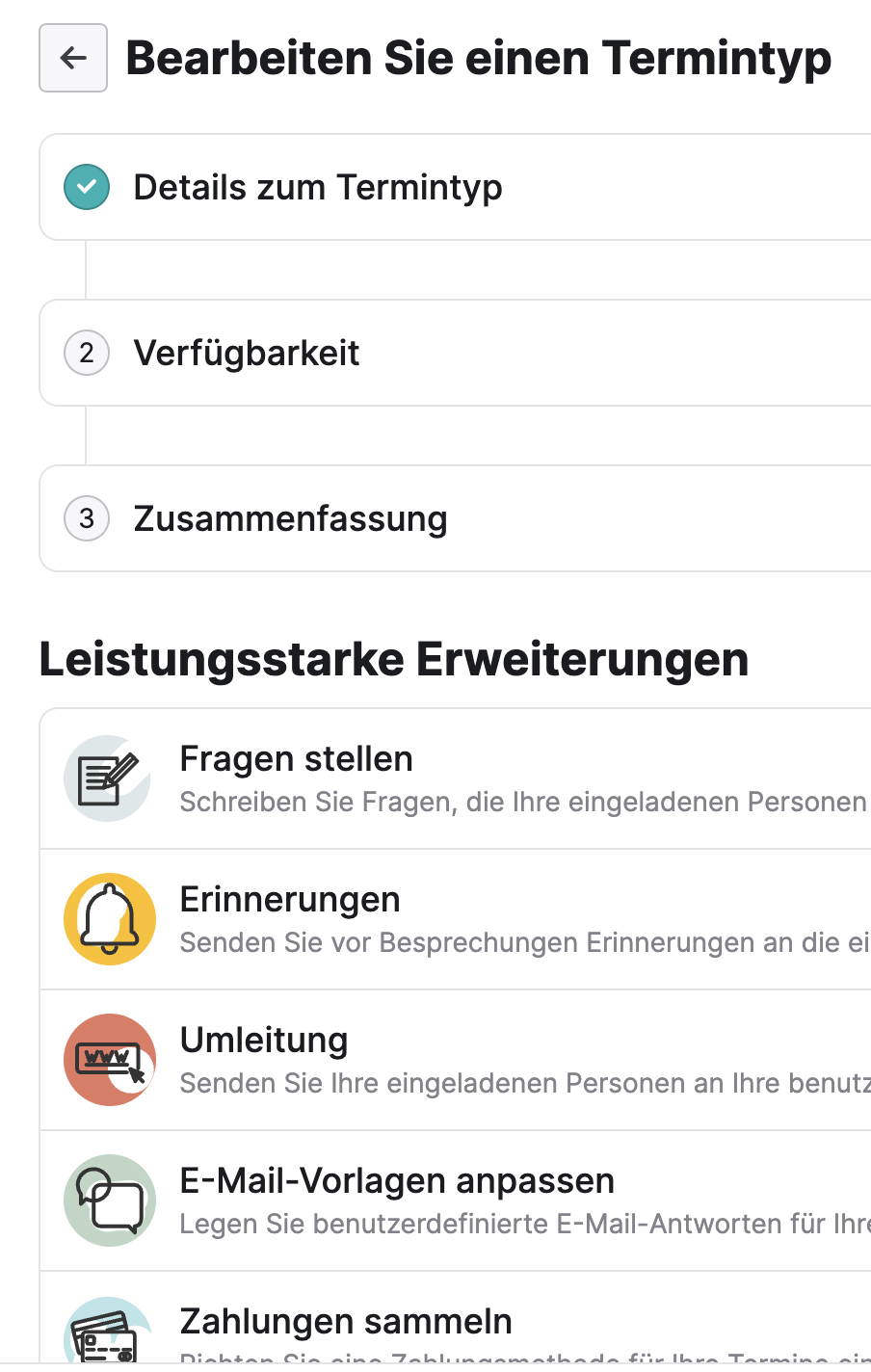
Task: Click the Fragen stellen description text
Action: pyautogui.click(x=525, y=802)
